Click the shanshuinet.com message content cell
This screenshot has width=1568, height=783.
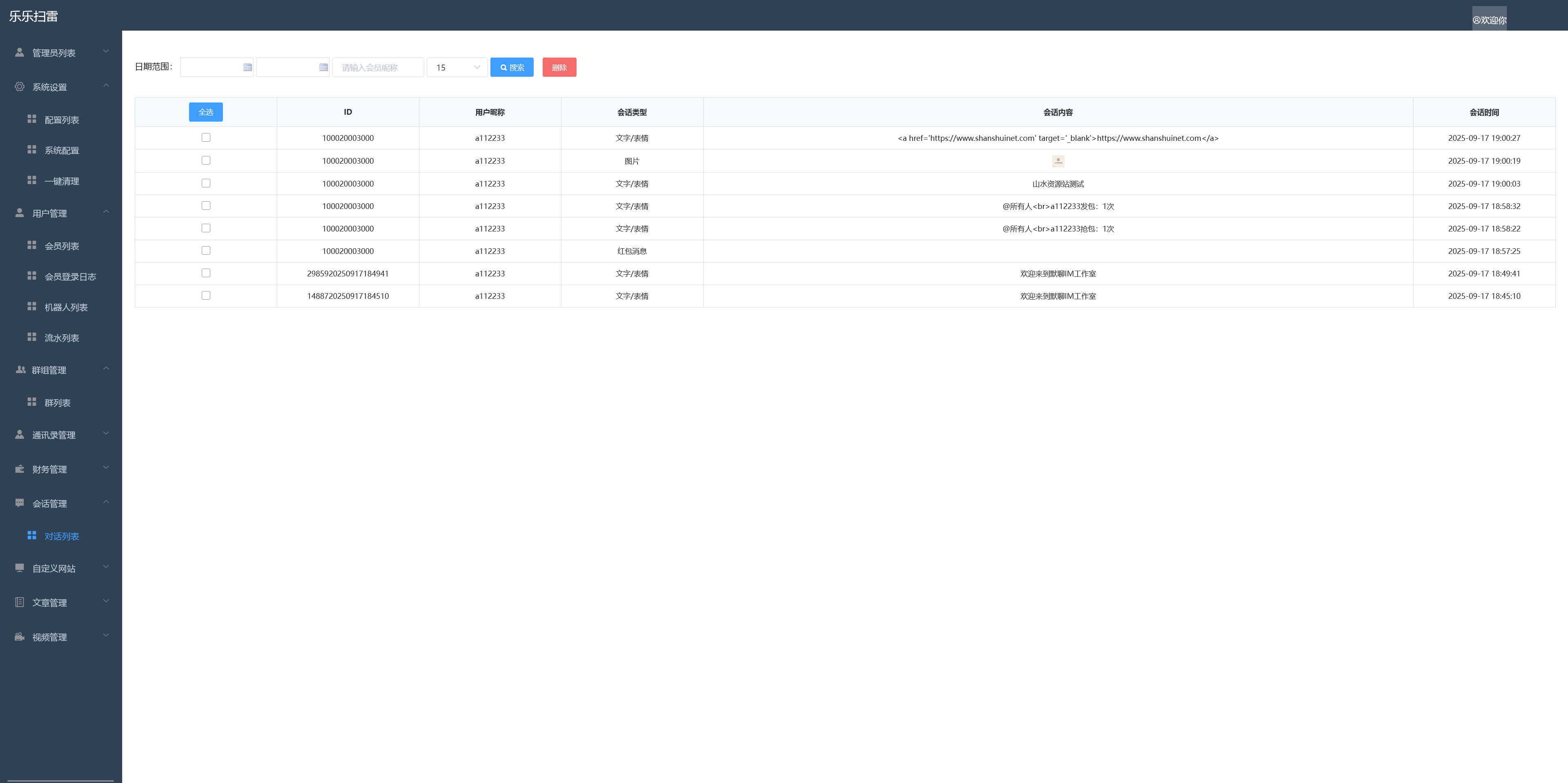(1058, 138)
